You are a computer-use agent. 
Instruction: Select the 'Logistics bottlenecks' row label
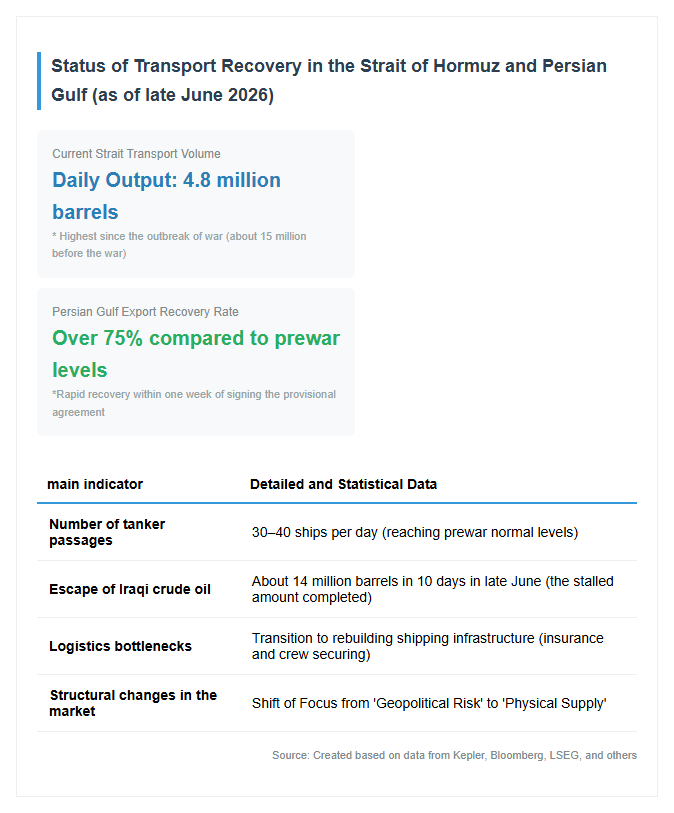click(120, 647)
